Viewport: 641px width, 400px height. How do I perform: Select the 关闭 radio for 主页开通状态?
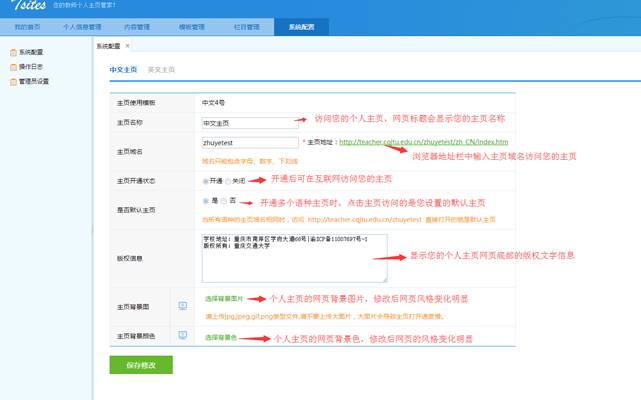[x=228, y=181]
